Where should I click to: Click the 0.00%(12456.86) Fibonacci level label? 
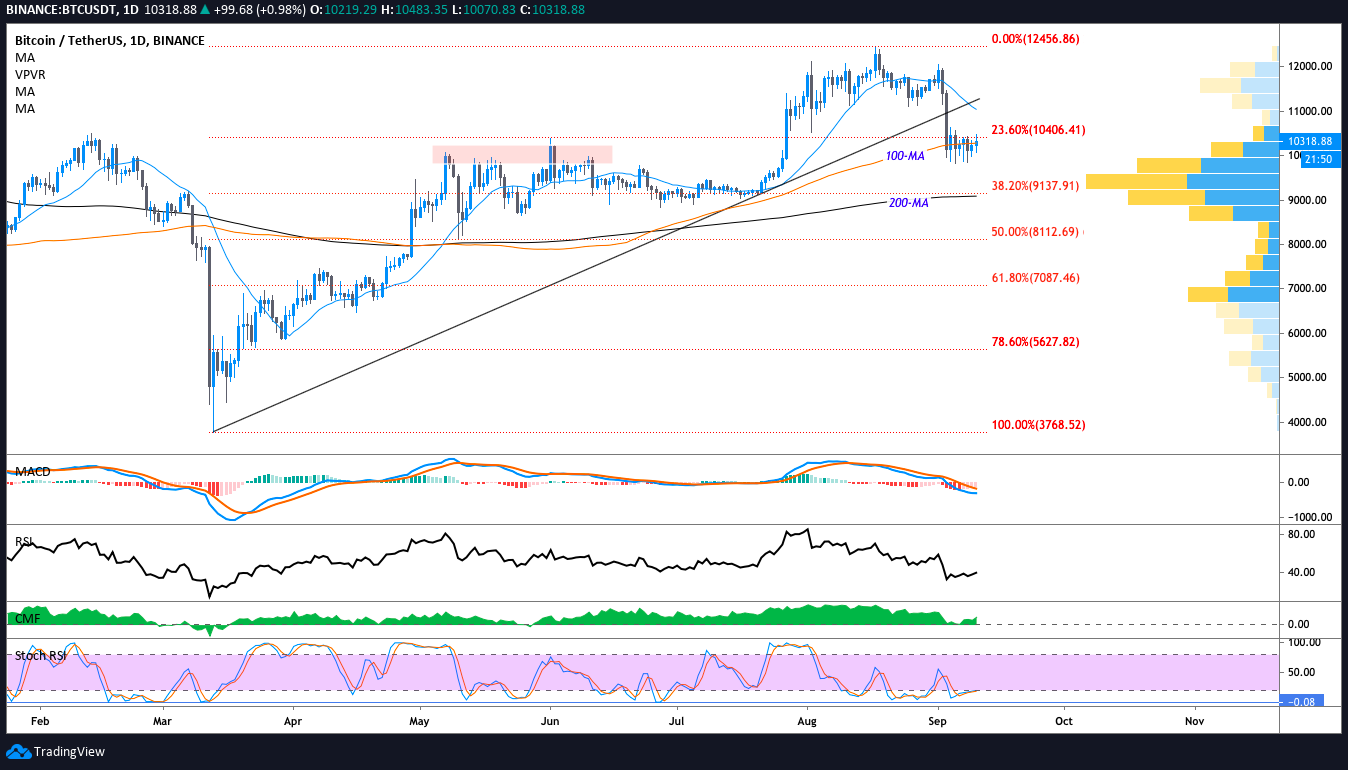coord(1036,39)
